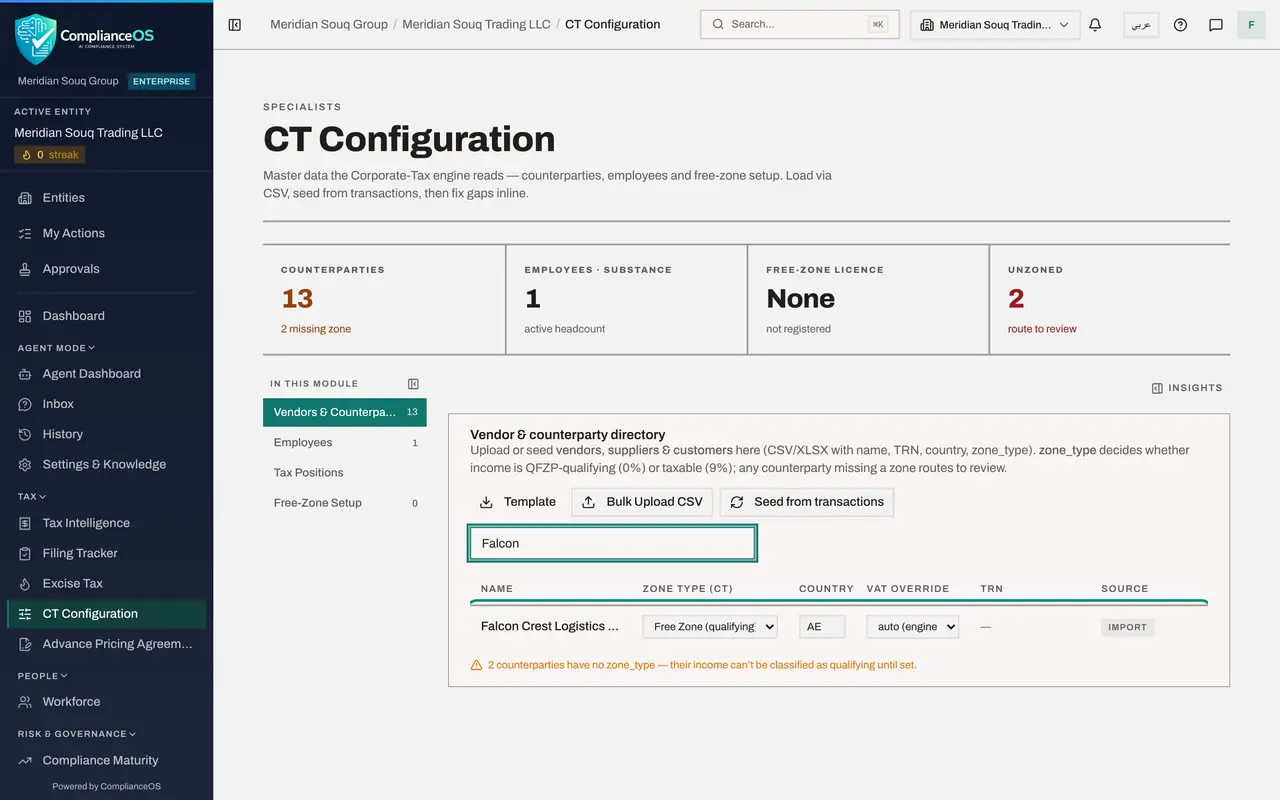Click the Source column header

(x=1125, y=589)
